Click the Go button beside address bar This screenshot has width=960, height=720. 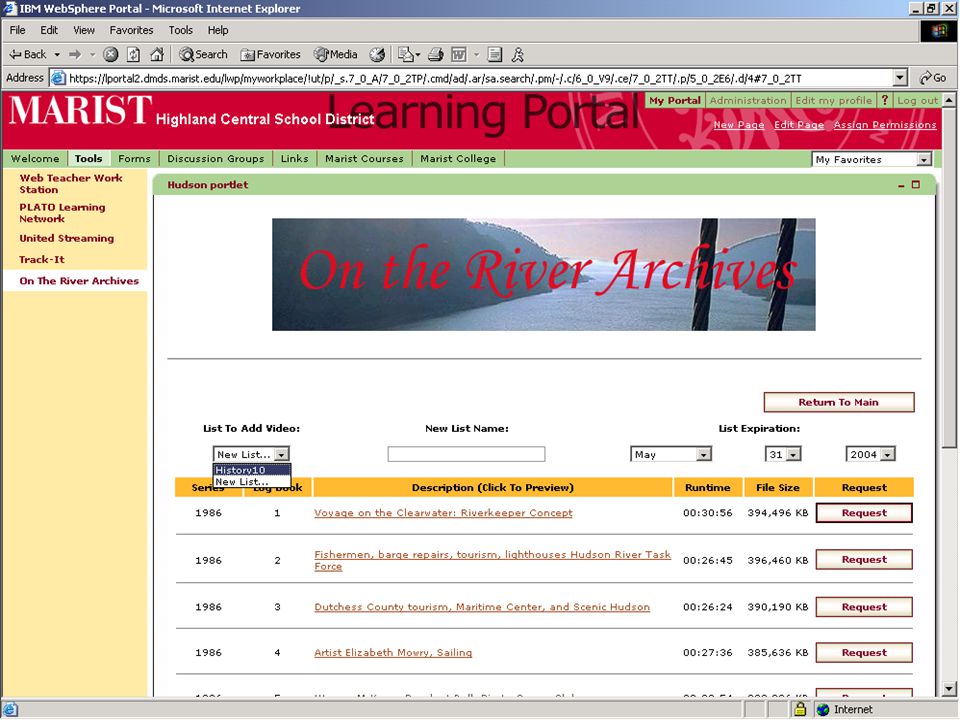[932, 78]
